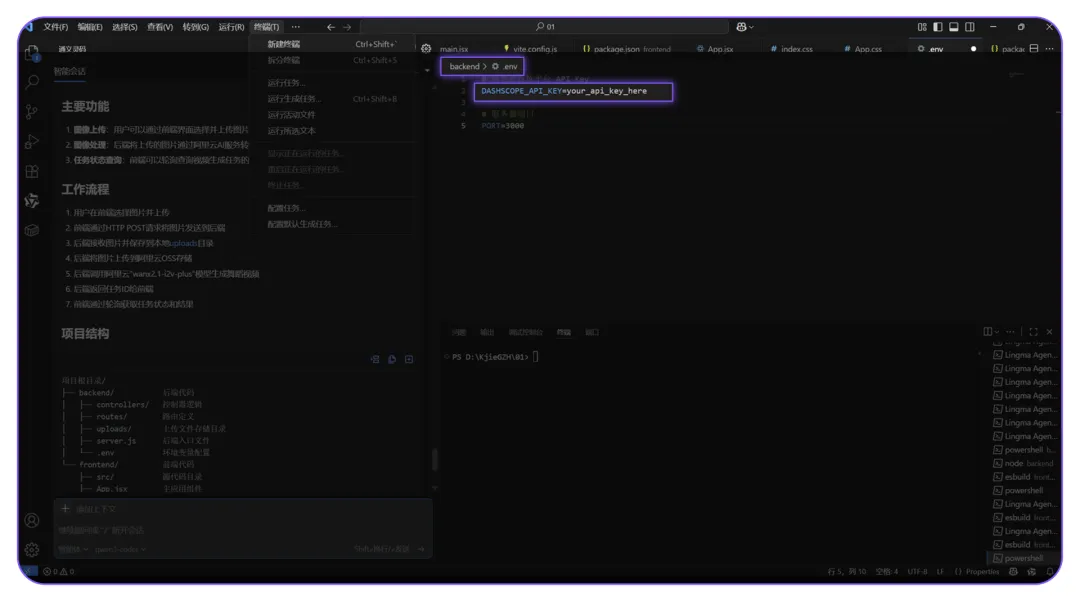
Task: Click the Go Back arrow in title bar
Action: click(x=331, y=27)
